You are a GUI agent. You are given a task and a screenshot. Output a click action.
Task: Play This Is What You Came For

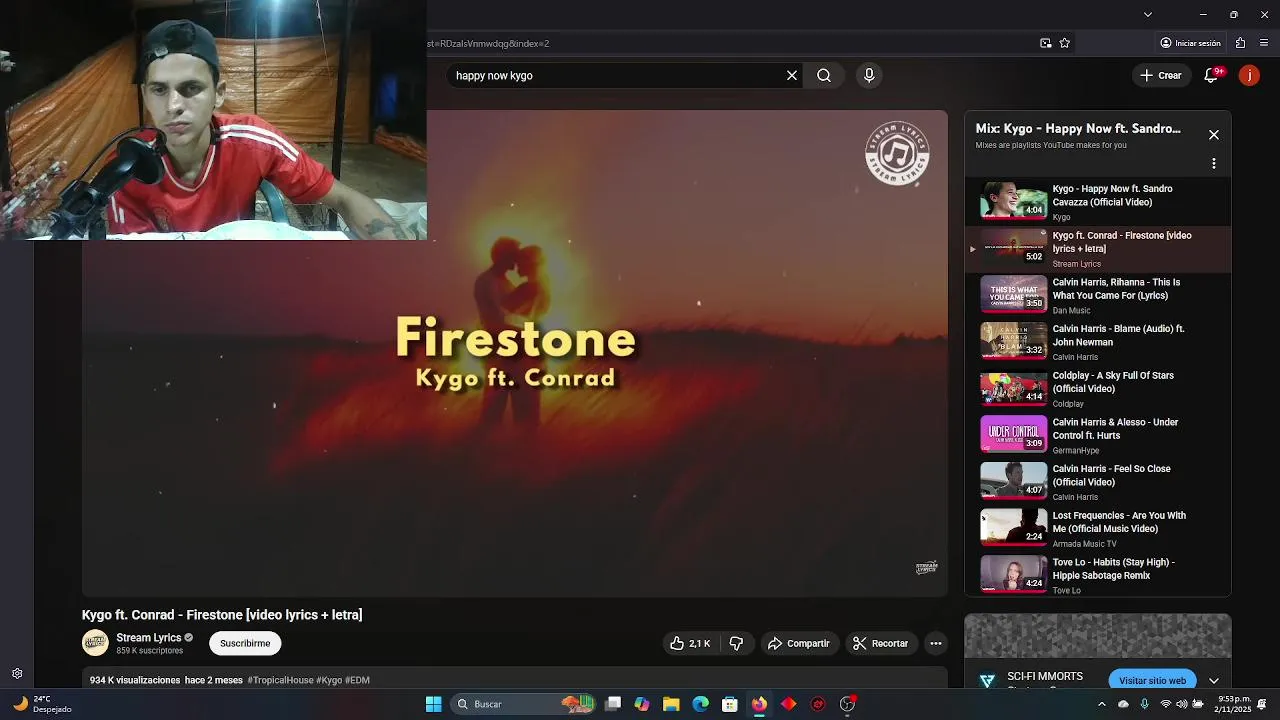(x=1097, y=295)
